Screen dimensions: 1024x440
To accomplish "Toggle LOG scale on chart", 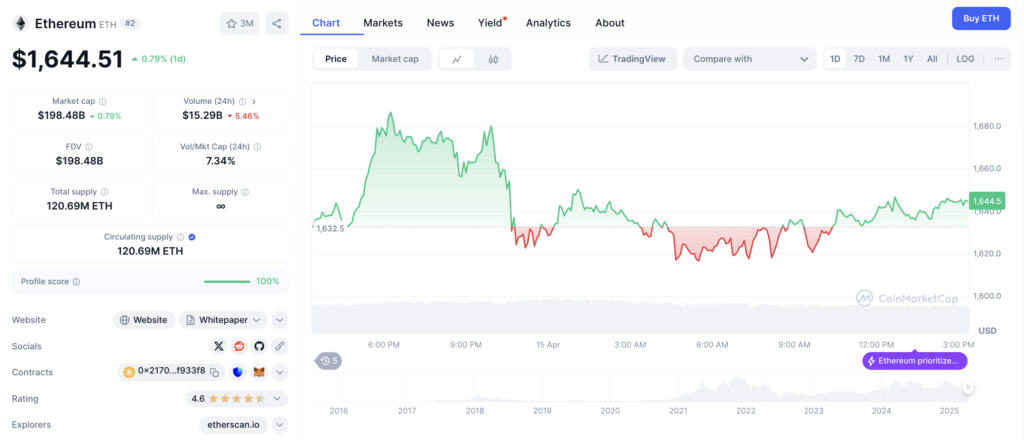I will [x=965, y=59].
